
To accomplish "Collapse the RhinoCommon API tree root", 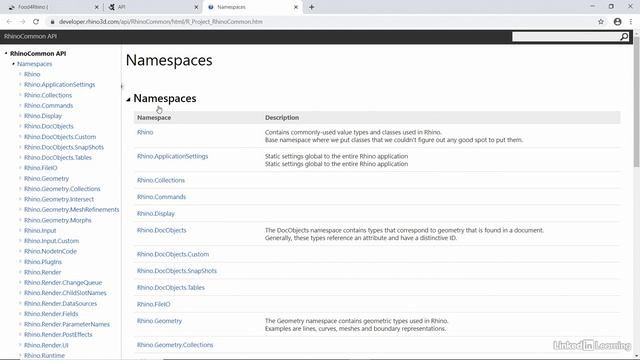I will (6, 53).
